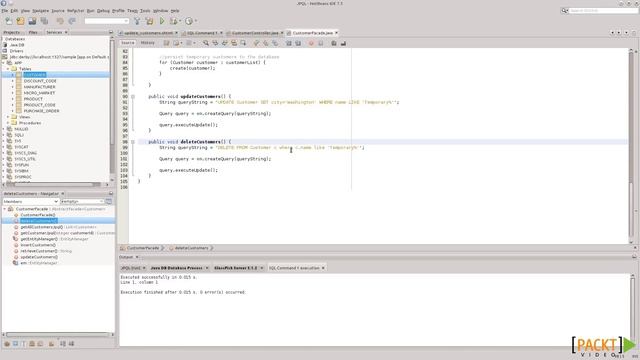Click the History view button
The height and width of the screenshot is (360, 640).
point(148,43)
